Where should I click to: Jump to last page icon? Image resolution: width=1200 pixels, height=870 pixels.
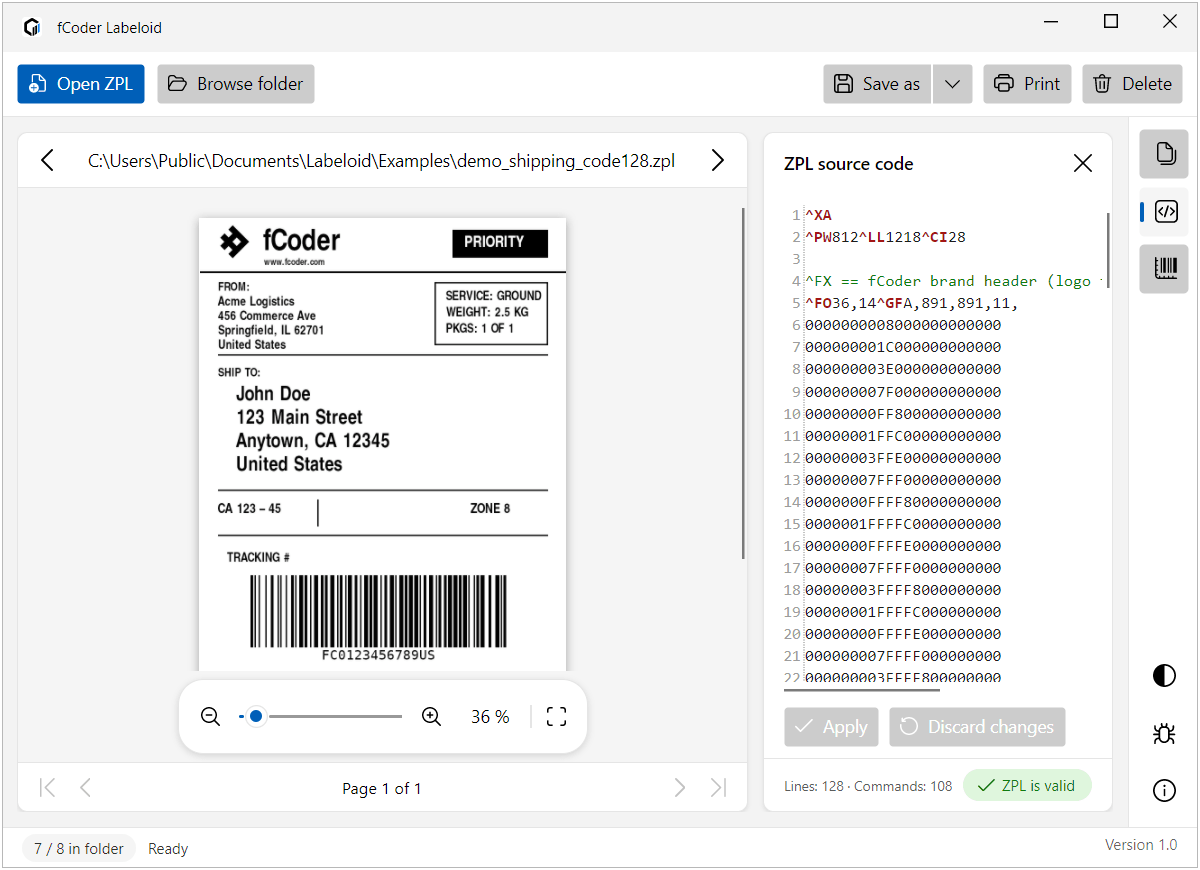(x=718, y=788)
